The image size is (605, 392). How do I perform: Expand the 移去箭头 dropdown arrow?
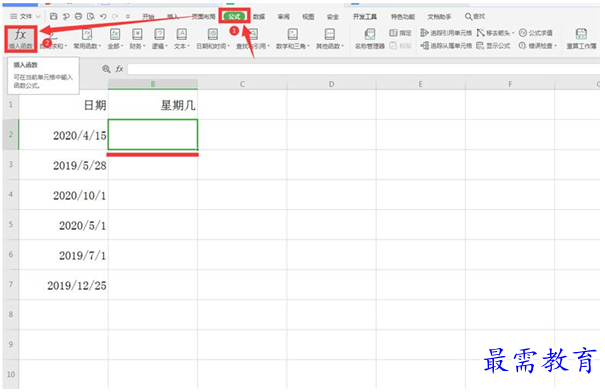[x=513, y=33]
